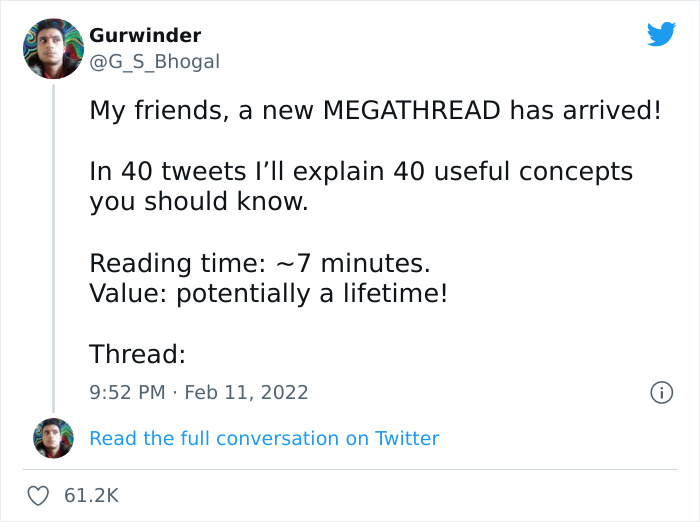Screen dimensions: 700x522
Task: Open the Gurwinder display name
Action: 145,35
